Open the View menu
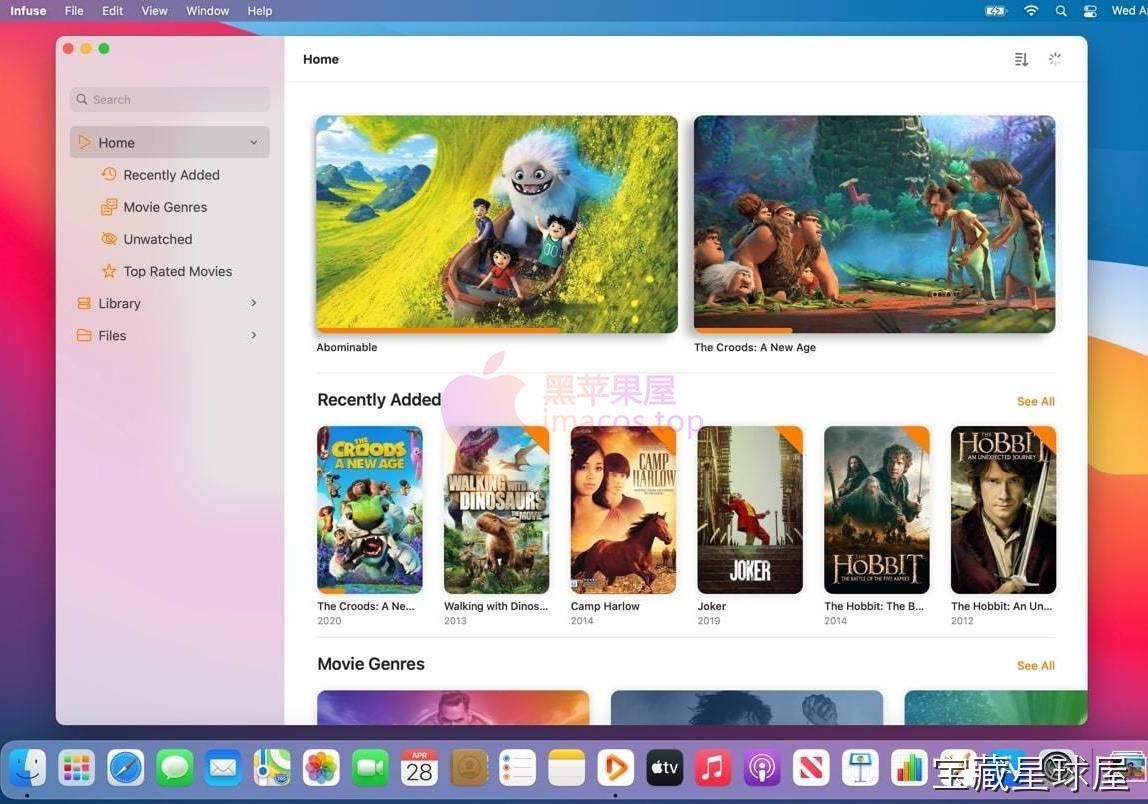Image resolution: width=1148 pixels, height=804 pixels. [x=154, y=11]
